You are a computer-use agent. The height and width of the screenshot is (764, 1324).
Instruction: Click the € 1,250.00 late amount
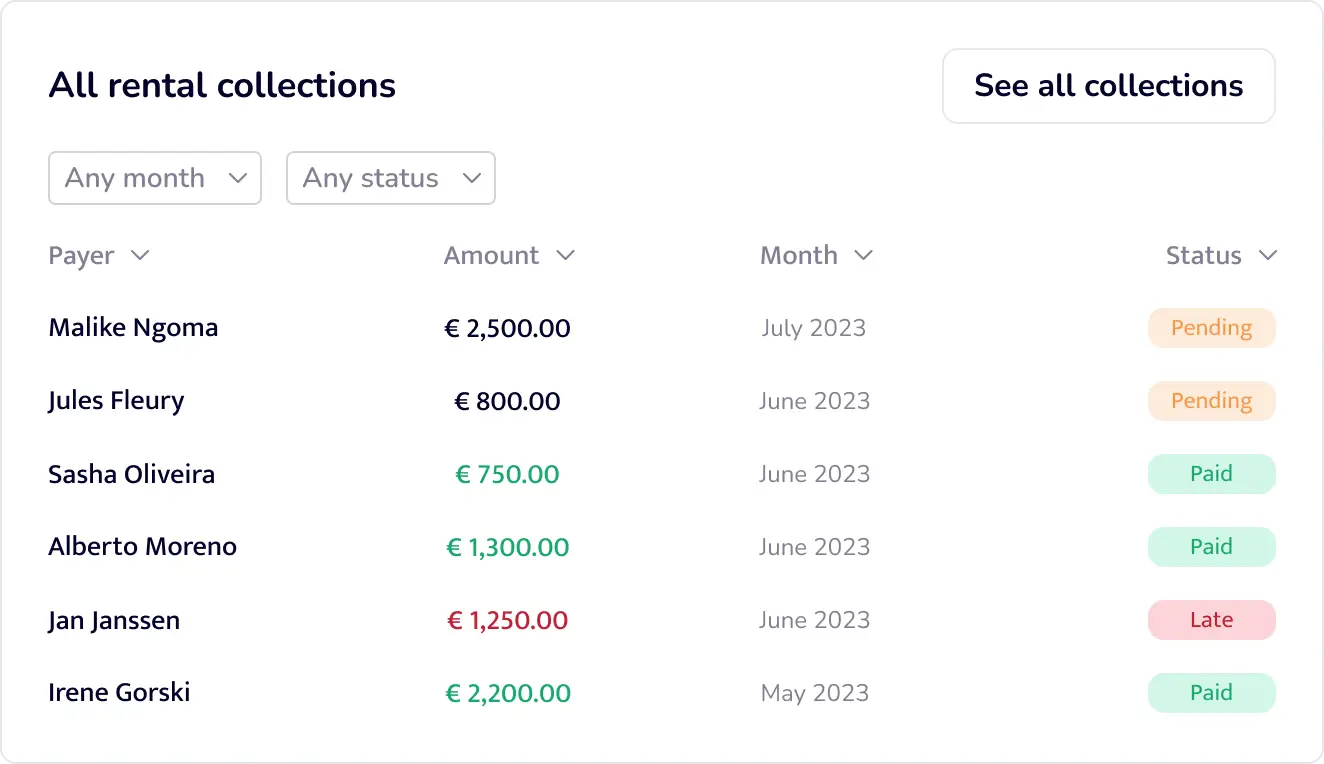click(507, 620)
